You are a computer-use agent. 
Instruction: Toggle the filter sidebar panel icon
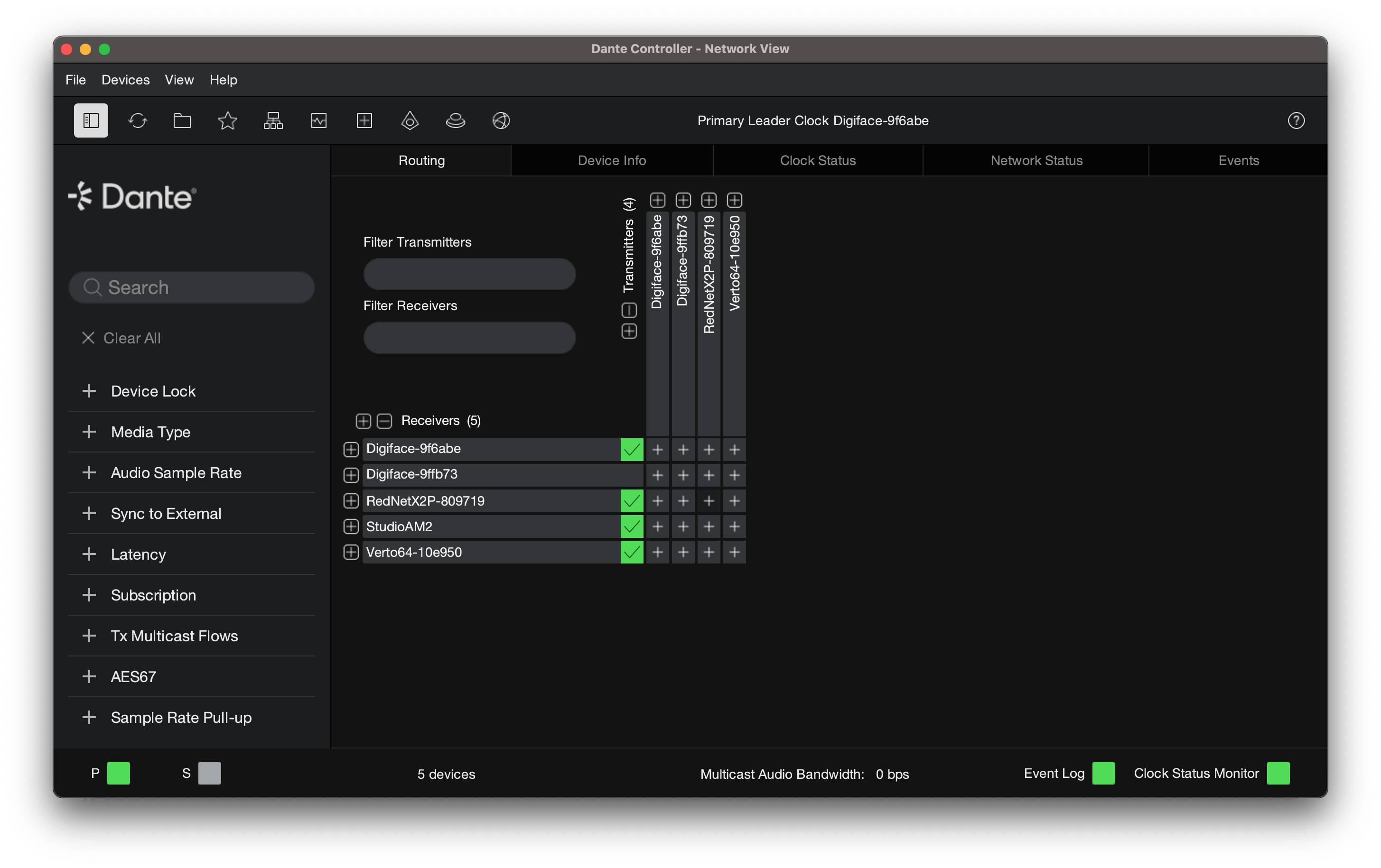91,120
